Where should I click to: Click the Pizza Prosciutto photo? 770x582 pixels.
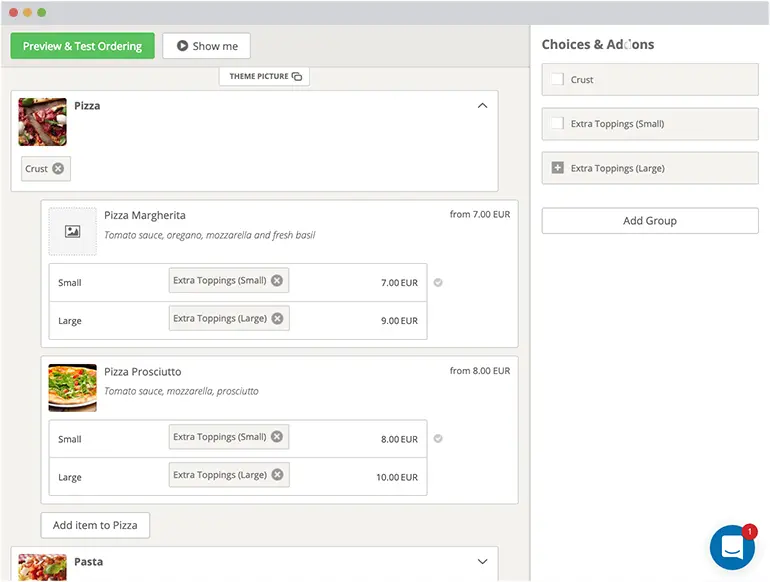[x=73, y=388]
